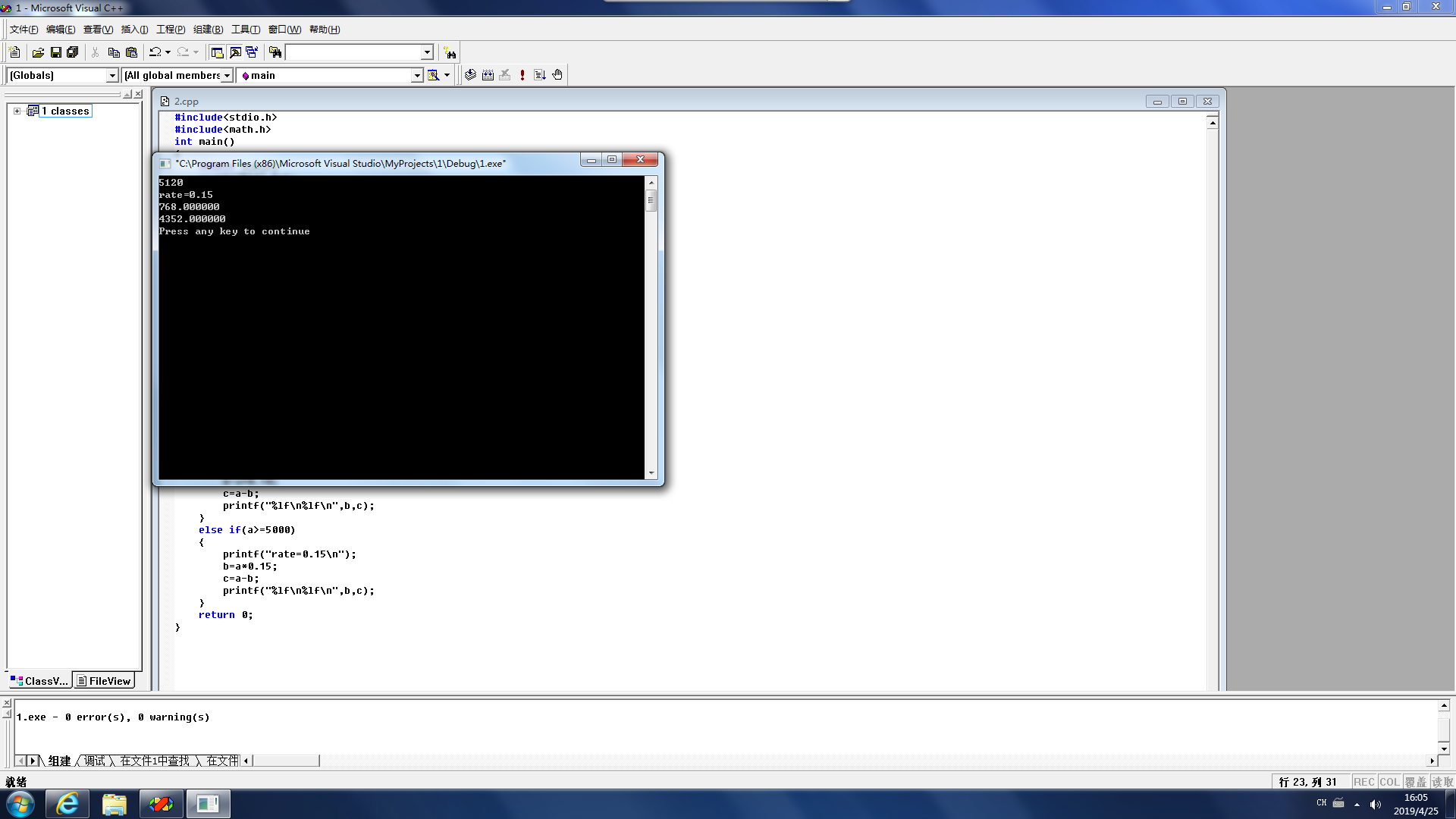Toggle the Window List toolbar button

tap(252, 52)
